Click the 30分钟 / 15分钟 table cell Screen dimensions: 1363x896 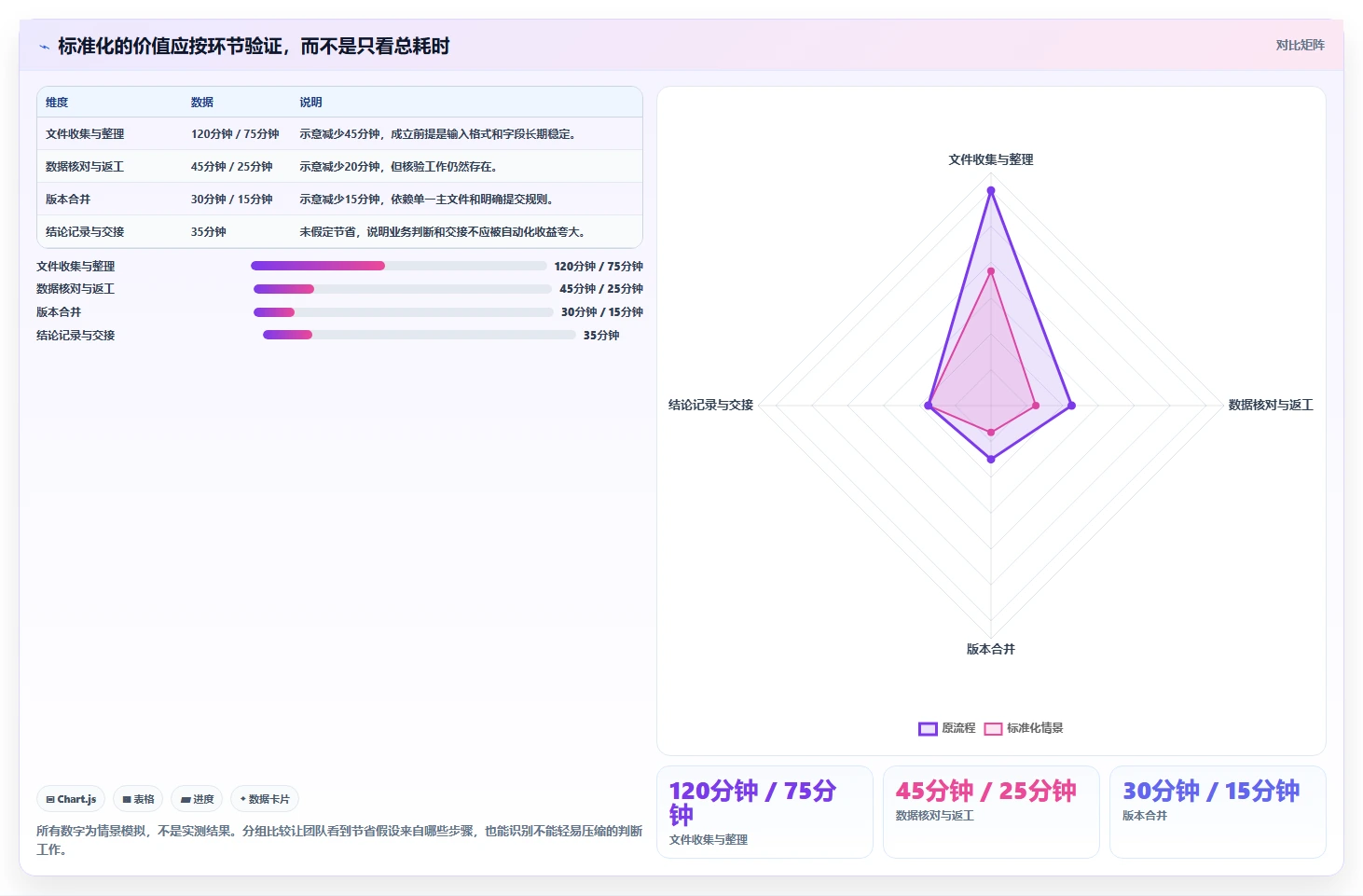click(x=232, y=200)
